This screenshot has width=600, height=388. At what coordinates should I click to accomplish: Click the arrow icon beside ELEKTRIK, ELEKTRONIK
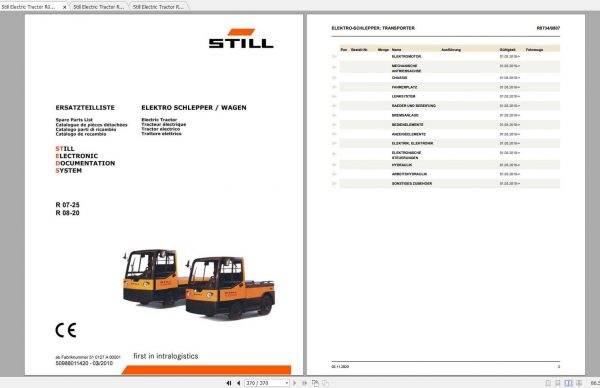tap(334, 143)
